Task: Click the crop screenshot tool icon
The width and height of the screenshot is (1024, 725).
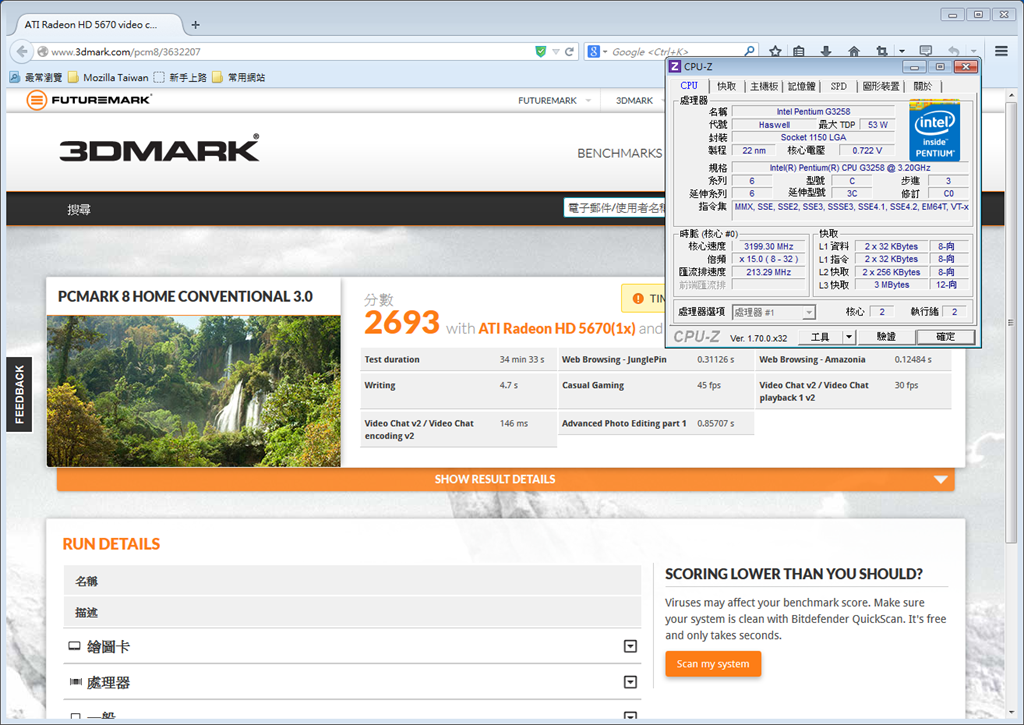Action: [882, 51]
